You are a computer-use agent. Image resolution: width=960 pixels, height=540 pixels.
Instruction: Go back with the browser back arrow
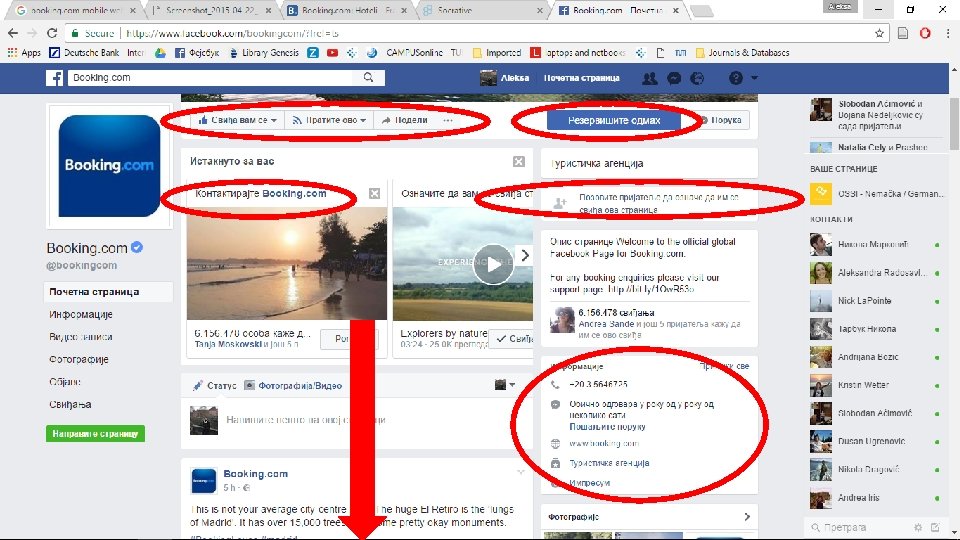13,33
